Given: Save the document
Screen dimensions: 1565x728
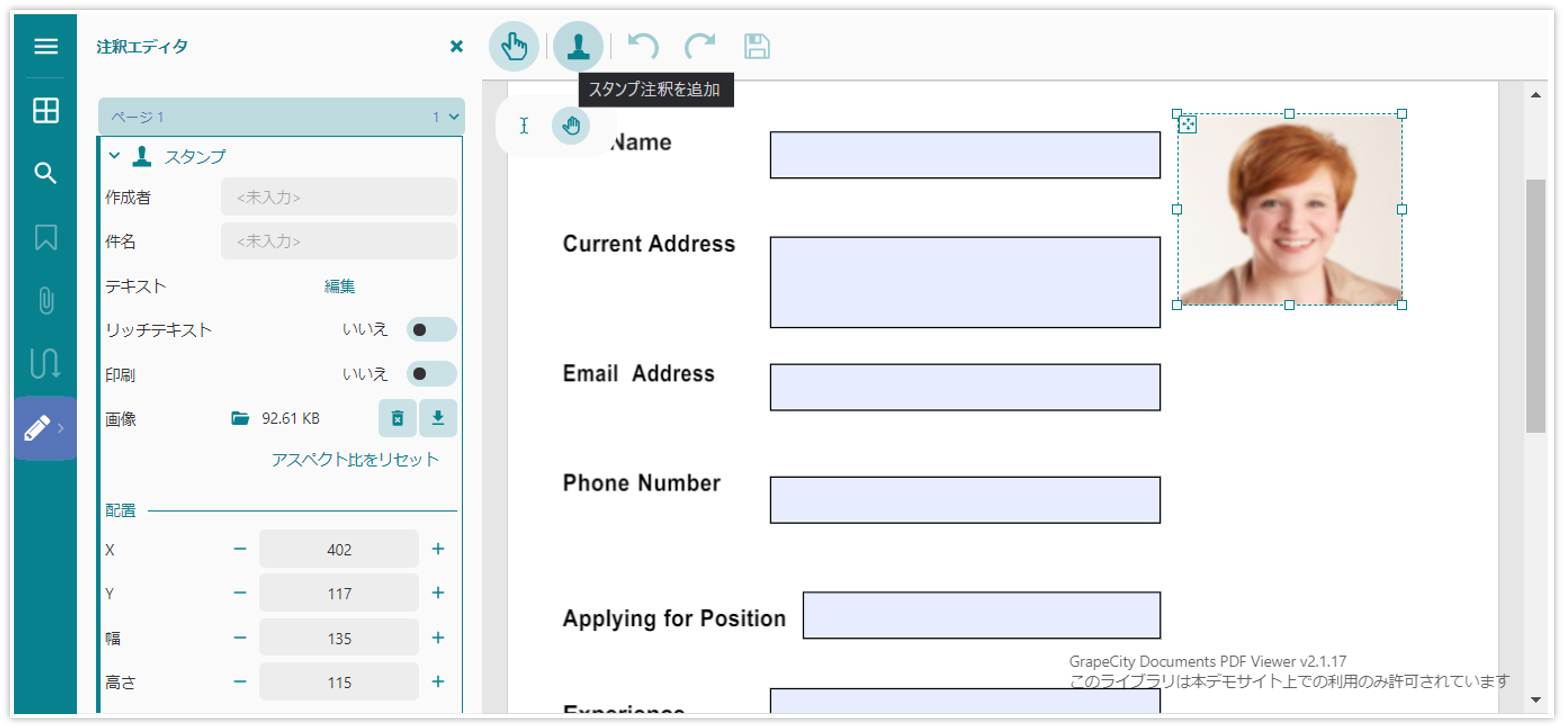Looking at the screenshot, I should coord(757,46).
